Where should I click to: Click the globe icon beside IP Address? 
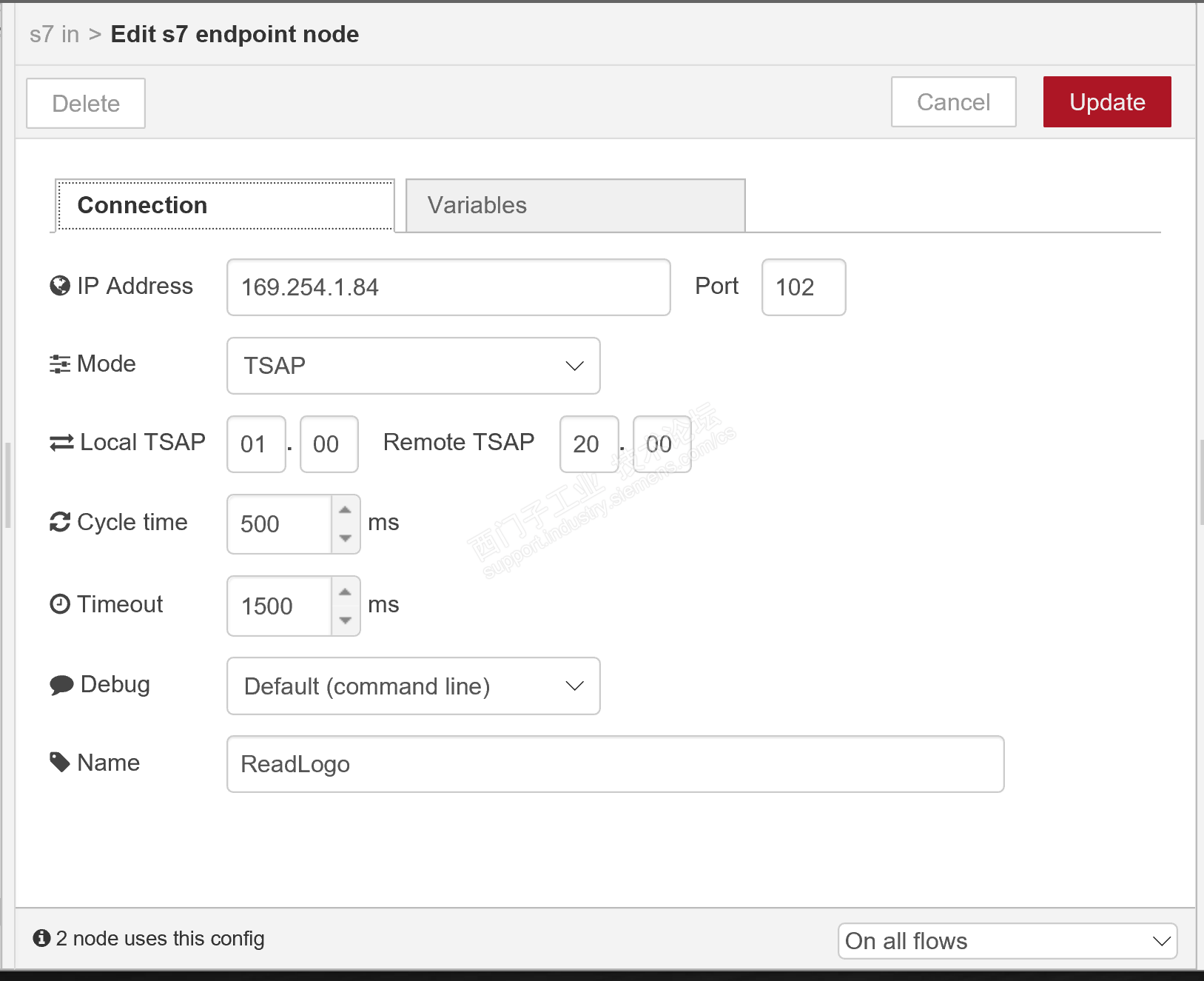pos(59,286)
